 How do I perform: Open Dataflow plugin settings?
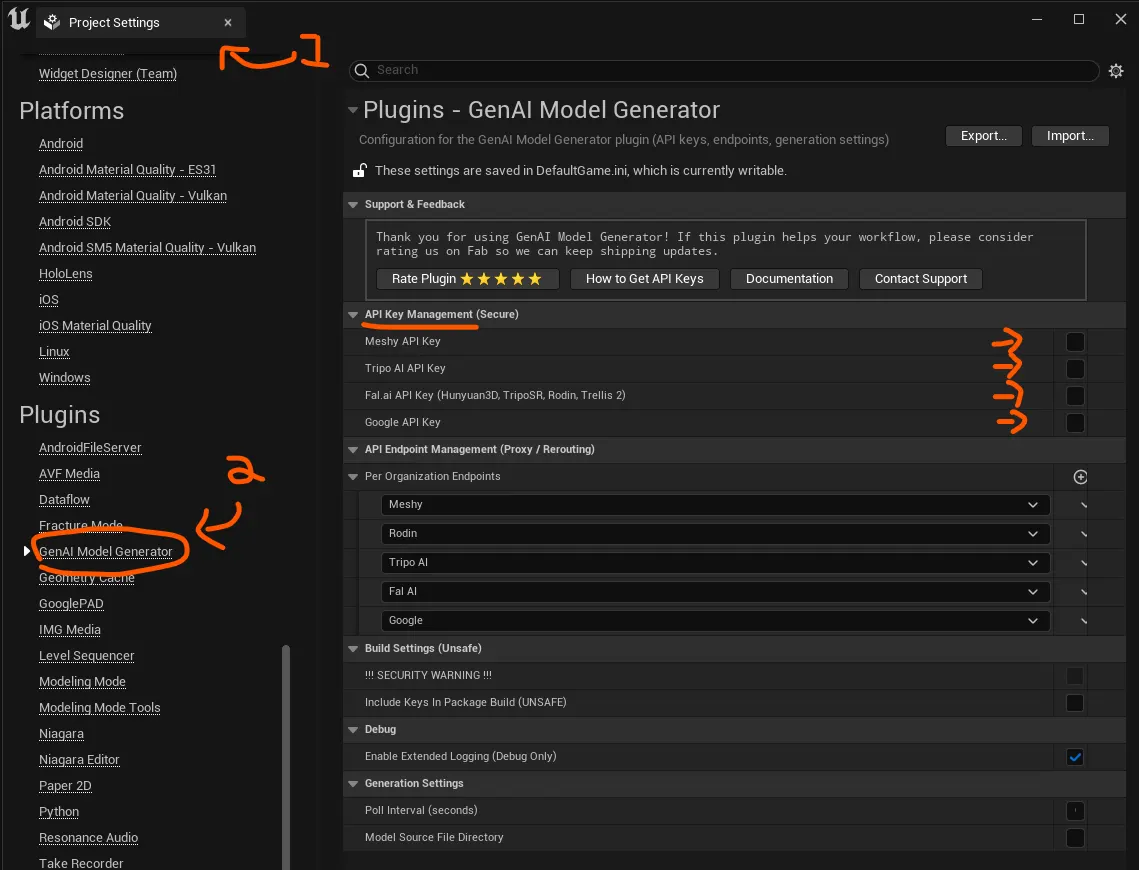(x=64, y=500)
